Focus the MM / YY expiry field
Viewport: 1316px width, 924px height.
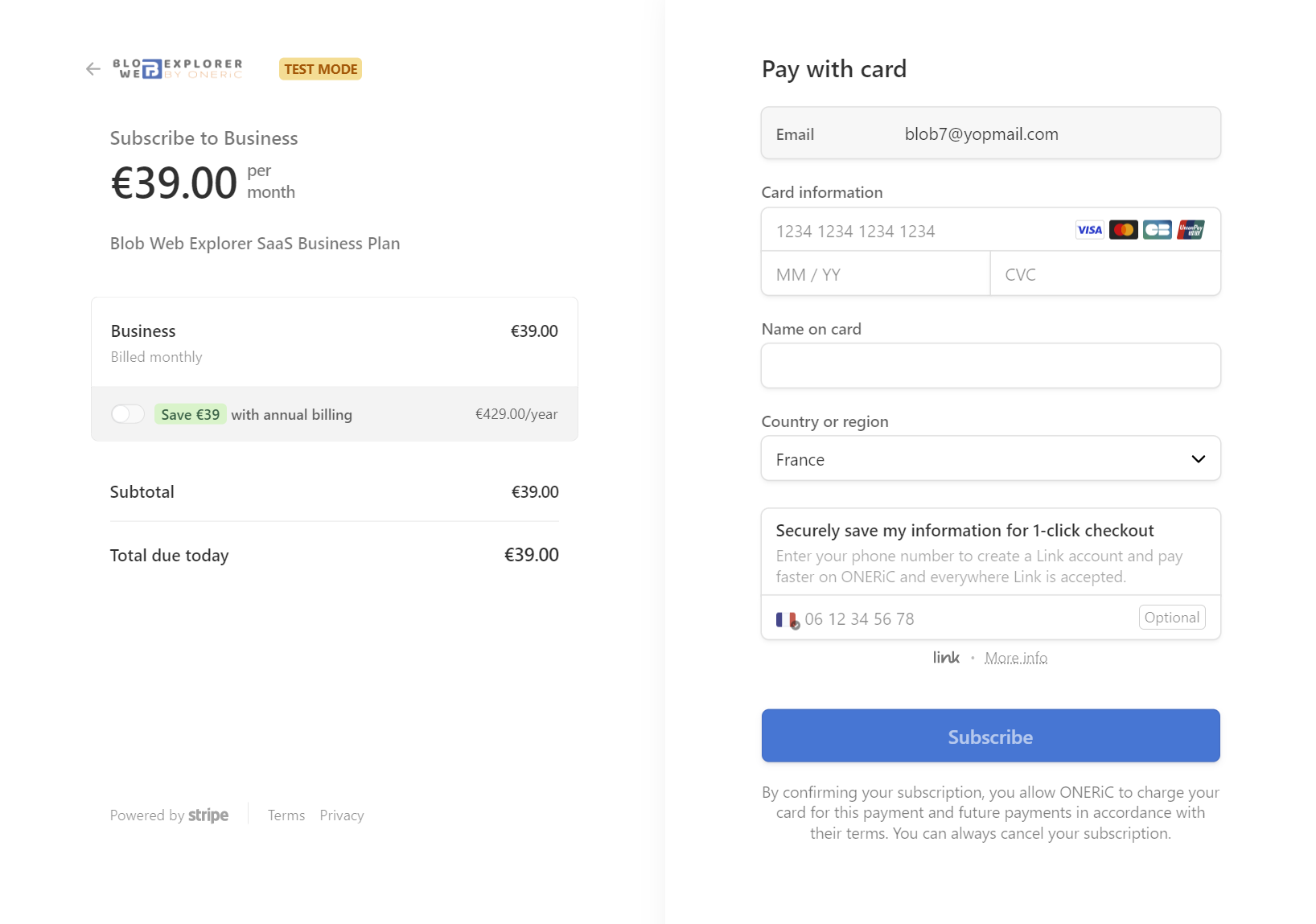876,274
